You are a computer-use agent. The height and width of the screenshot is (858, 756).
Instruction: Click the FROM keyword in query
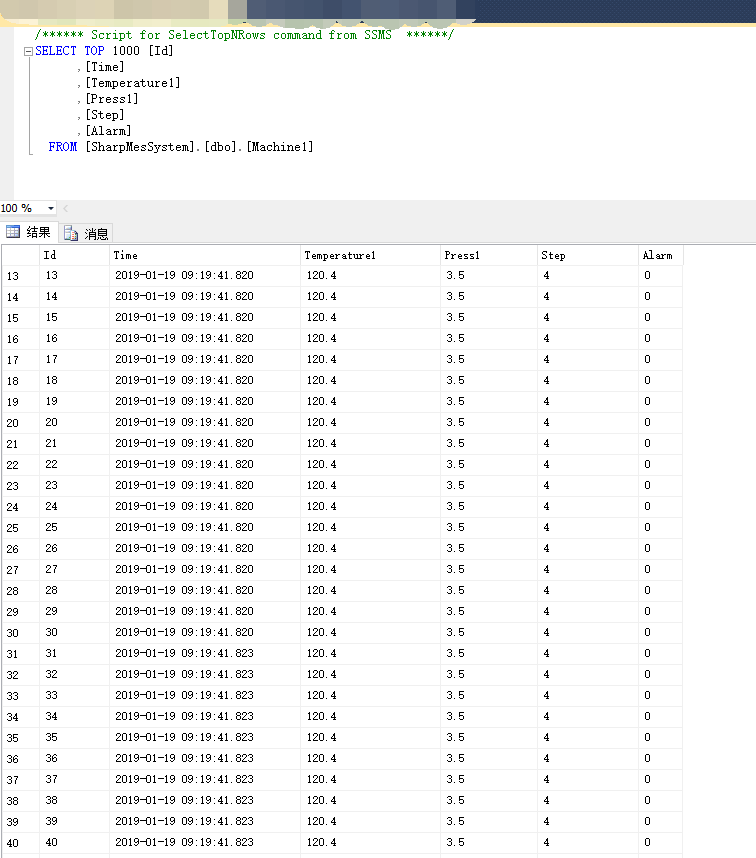pyautogui.click(x=63, y=147)
